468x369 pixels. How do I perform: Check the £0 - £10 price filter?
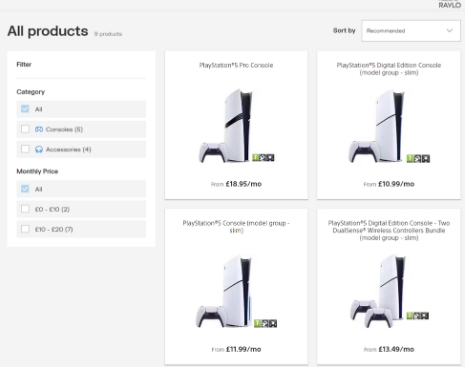25,209
